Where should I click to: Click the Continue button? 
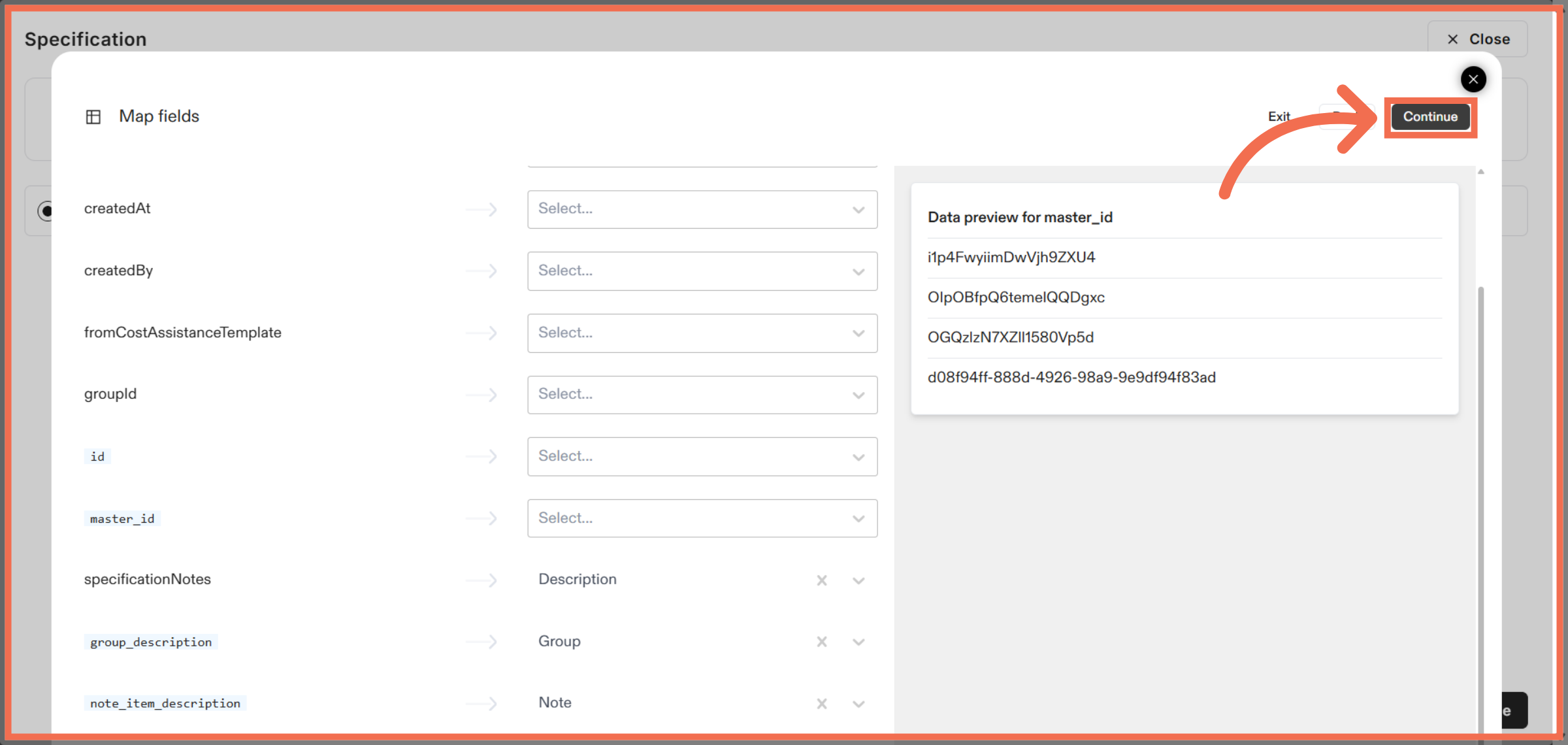(x=1430, y=117)
